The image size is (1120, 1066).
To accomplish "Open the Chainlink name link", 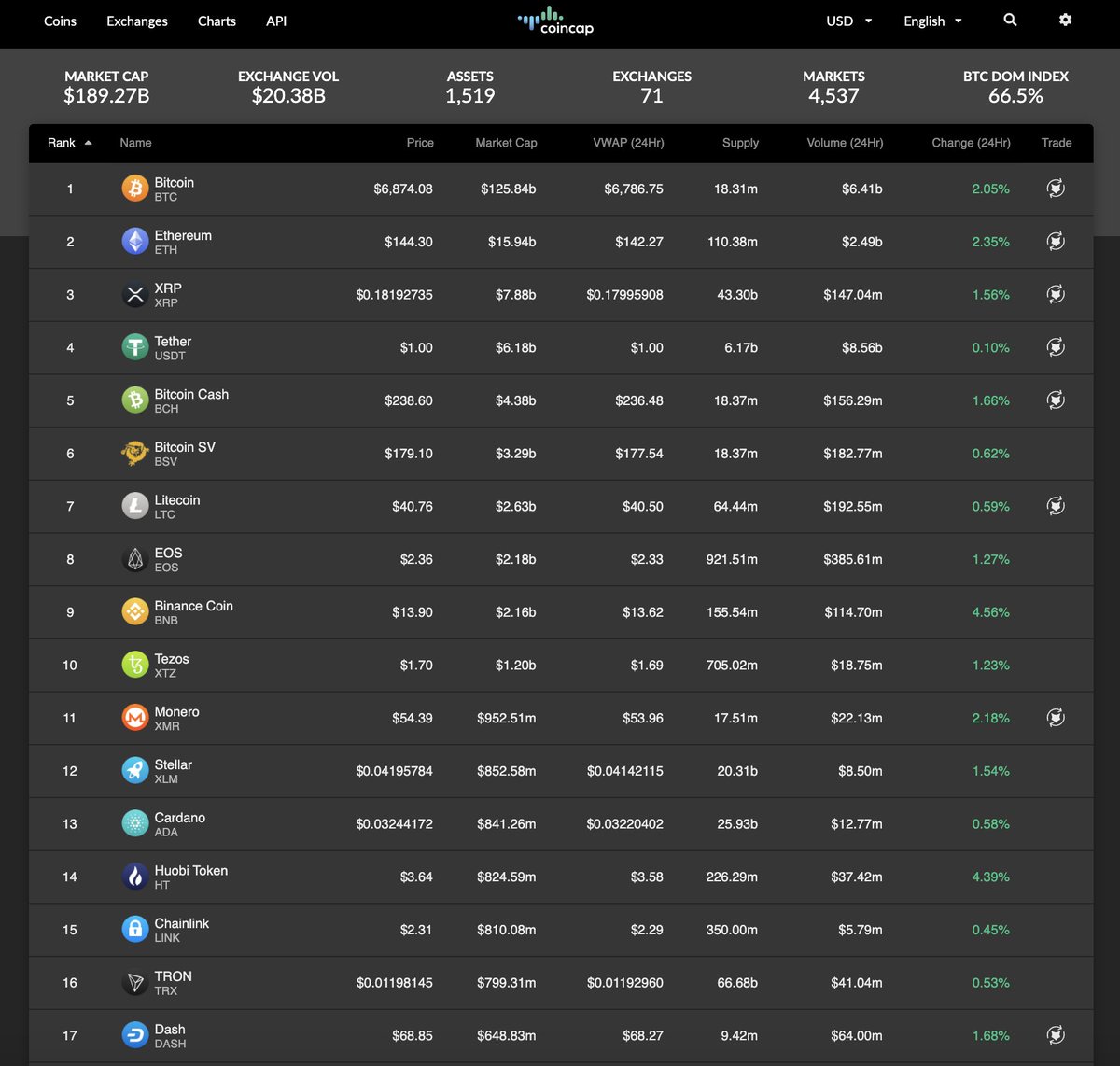I will [182, 923].
